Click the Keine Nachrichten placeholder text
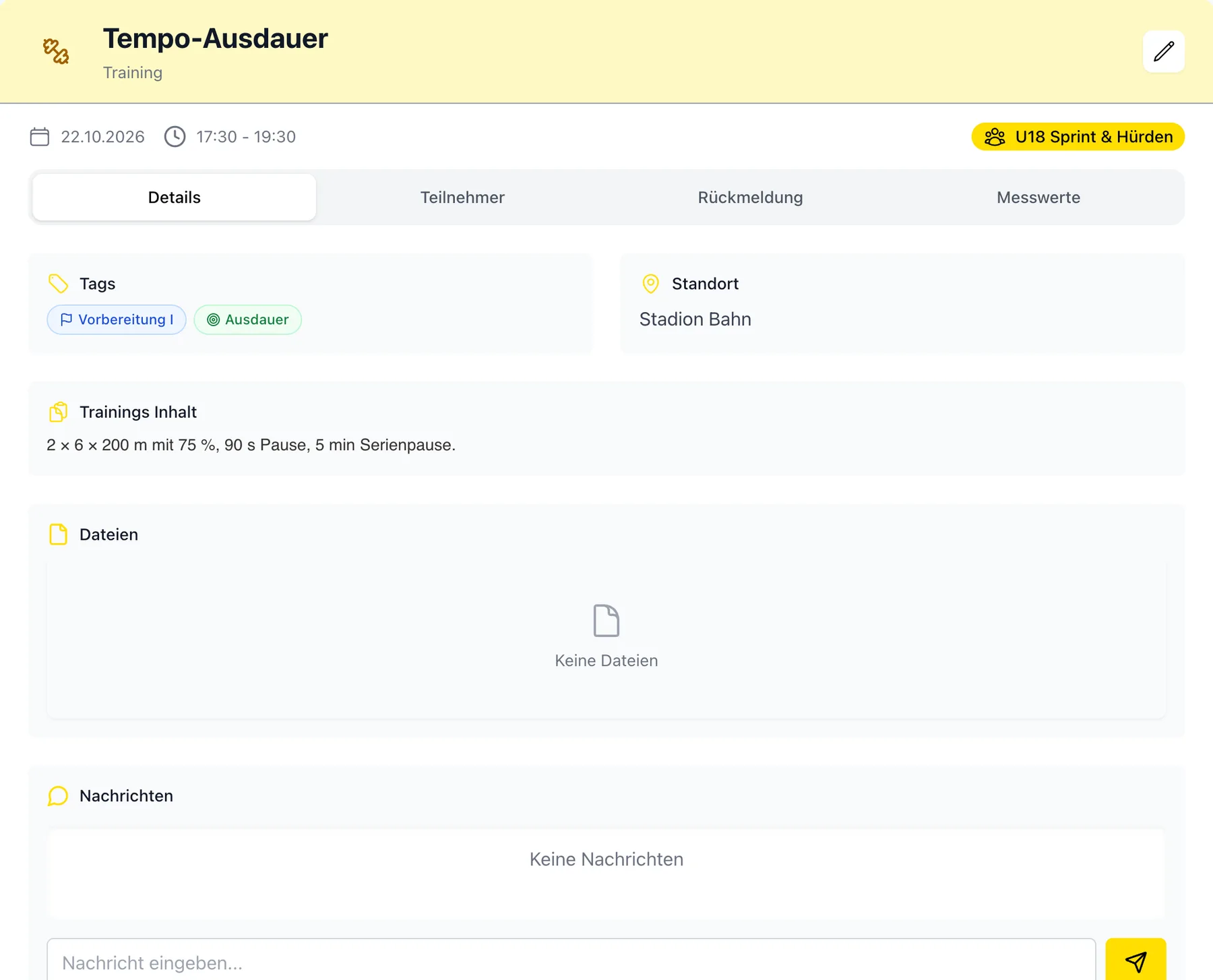The height and width of the screenshot is (980, 1213). pyautogui.click(x=606, y=859)
